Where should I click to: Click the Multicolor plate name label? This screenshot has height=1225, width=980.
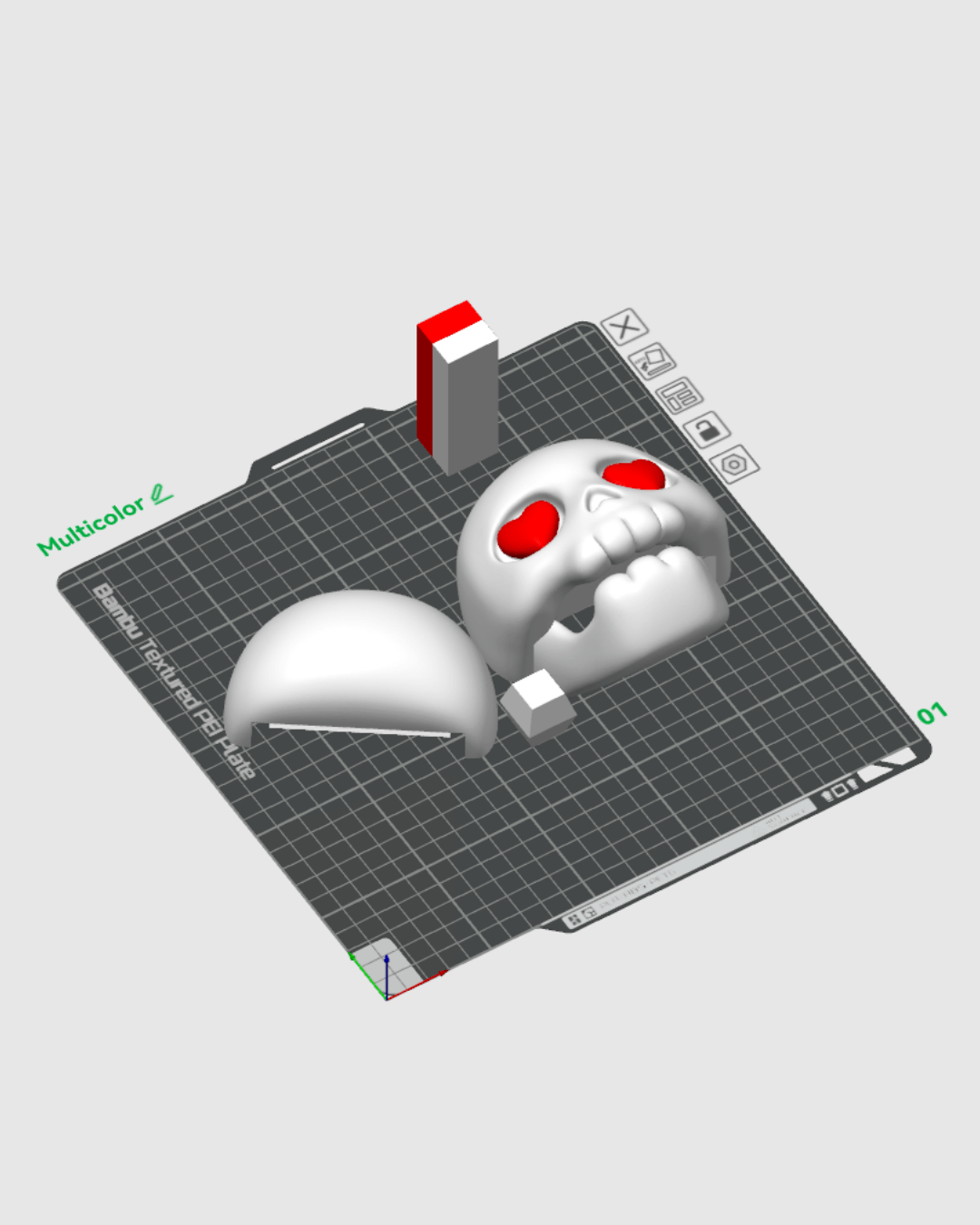click(x=90, y=526)
